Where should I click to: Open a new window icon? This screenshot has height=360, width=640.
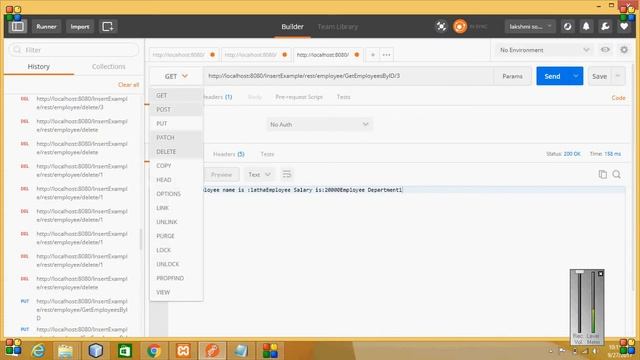pyautogui.click(x=108, y=27)
